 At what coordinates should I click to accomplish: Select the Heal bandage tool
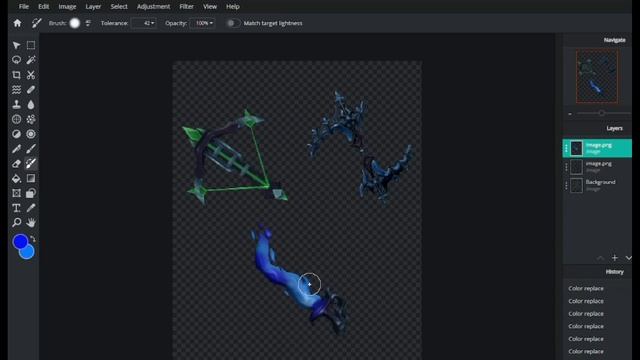pos(31,89)
